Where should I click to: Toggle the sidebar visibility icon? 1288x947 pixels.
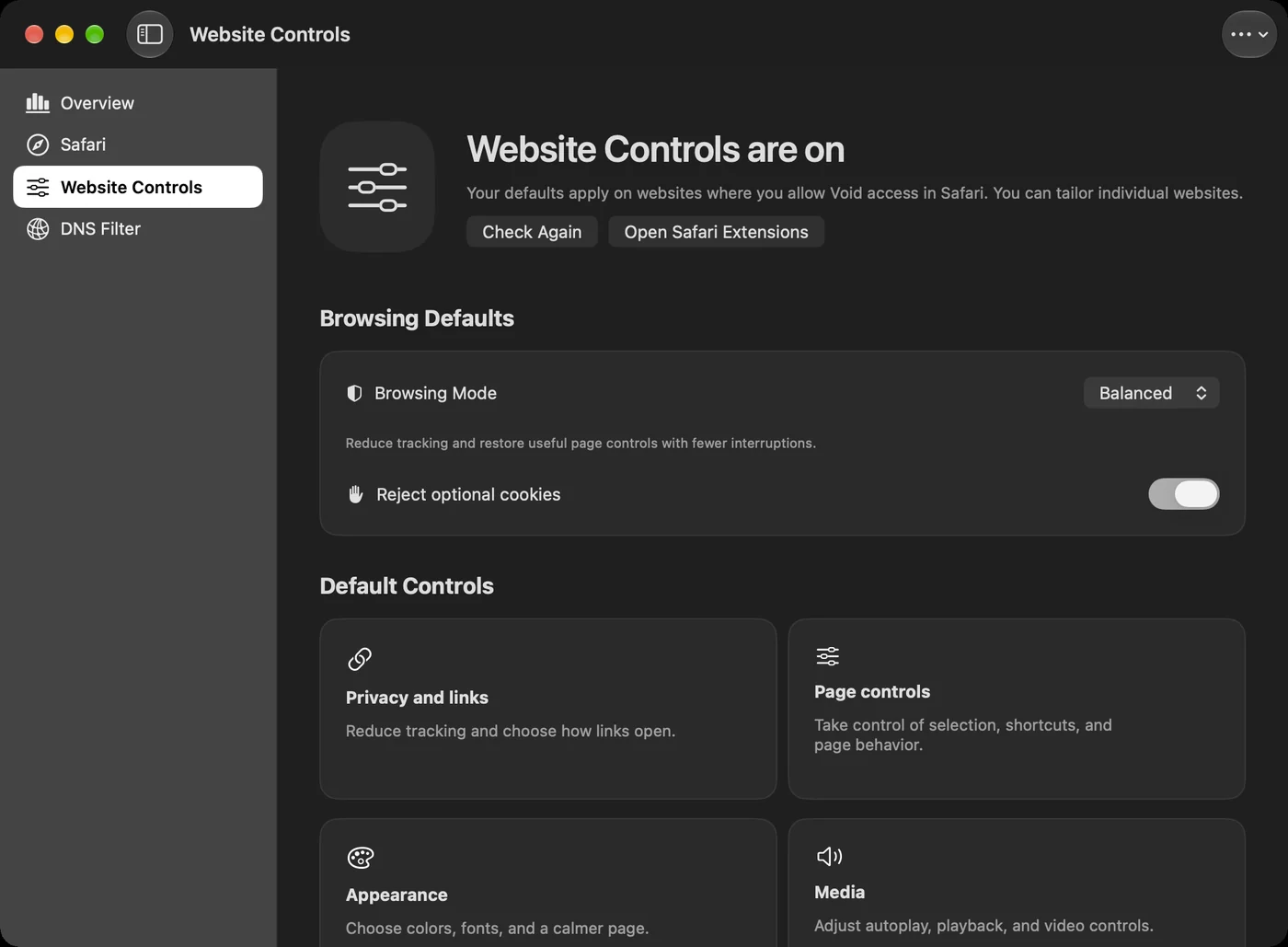[x=150, y=34]
